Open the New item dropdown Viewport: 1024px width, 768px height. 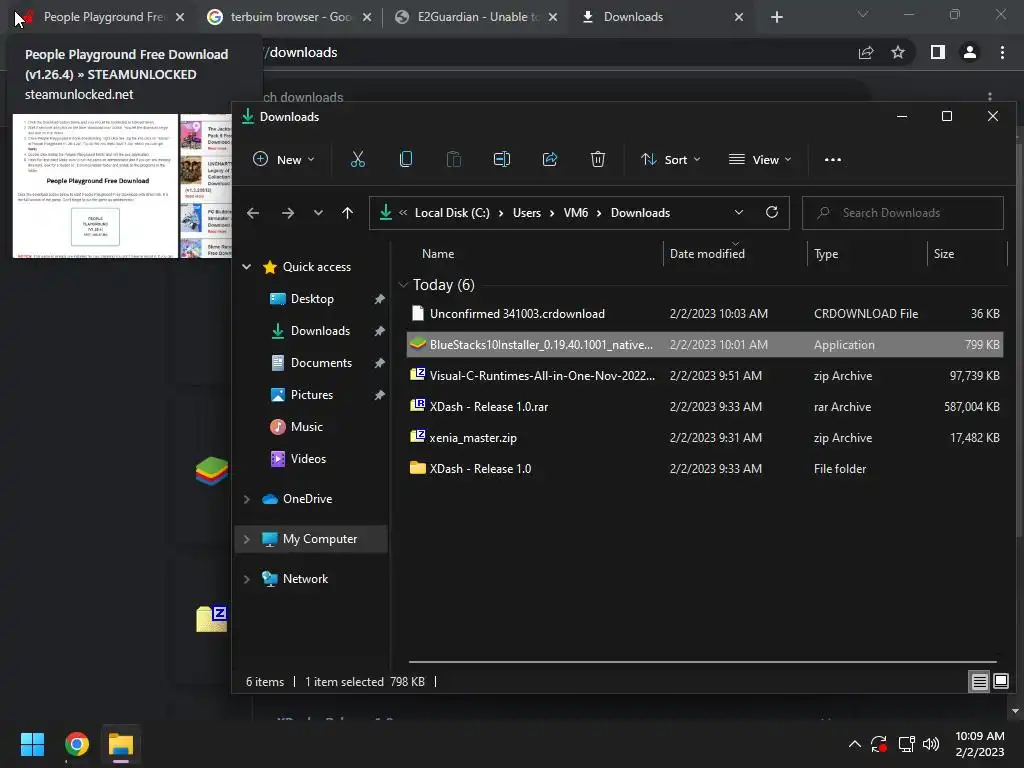(x=284, y=159)
